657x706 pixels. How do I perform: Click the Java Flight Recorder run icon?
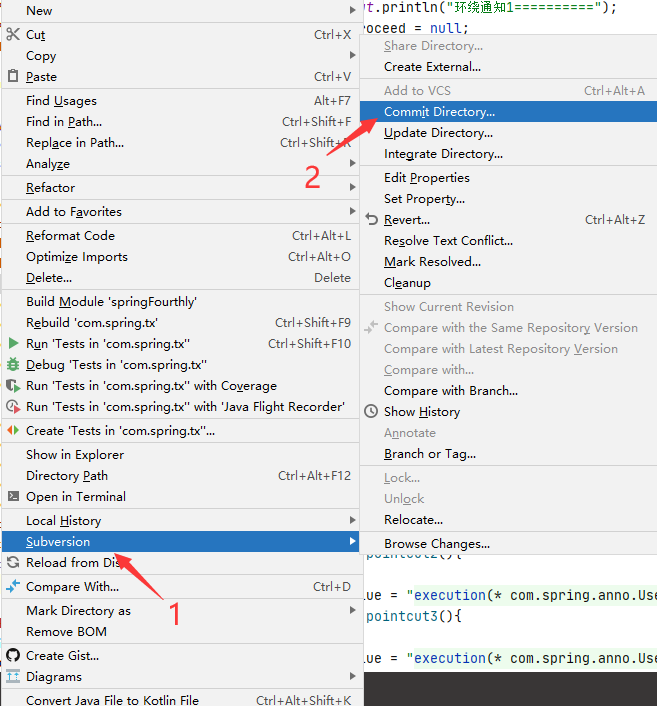pos(14,407)
